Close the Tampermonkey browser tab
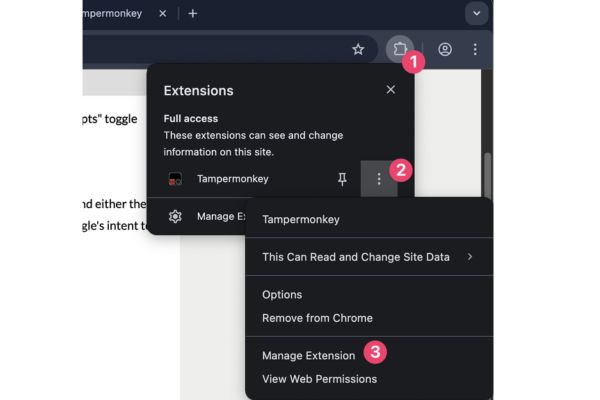This screenshot has width=600, height=400. click(x=163, y=14)
